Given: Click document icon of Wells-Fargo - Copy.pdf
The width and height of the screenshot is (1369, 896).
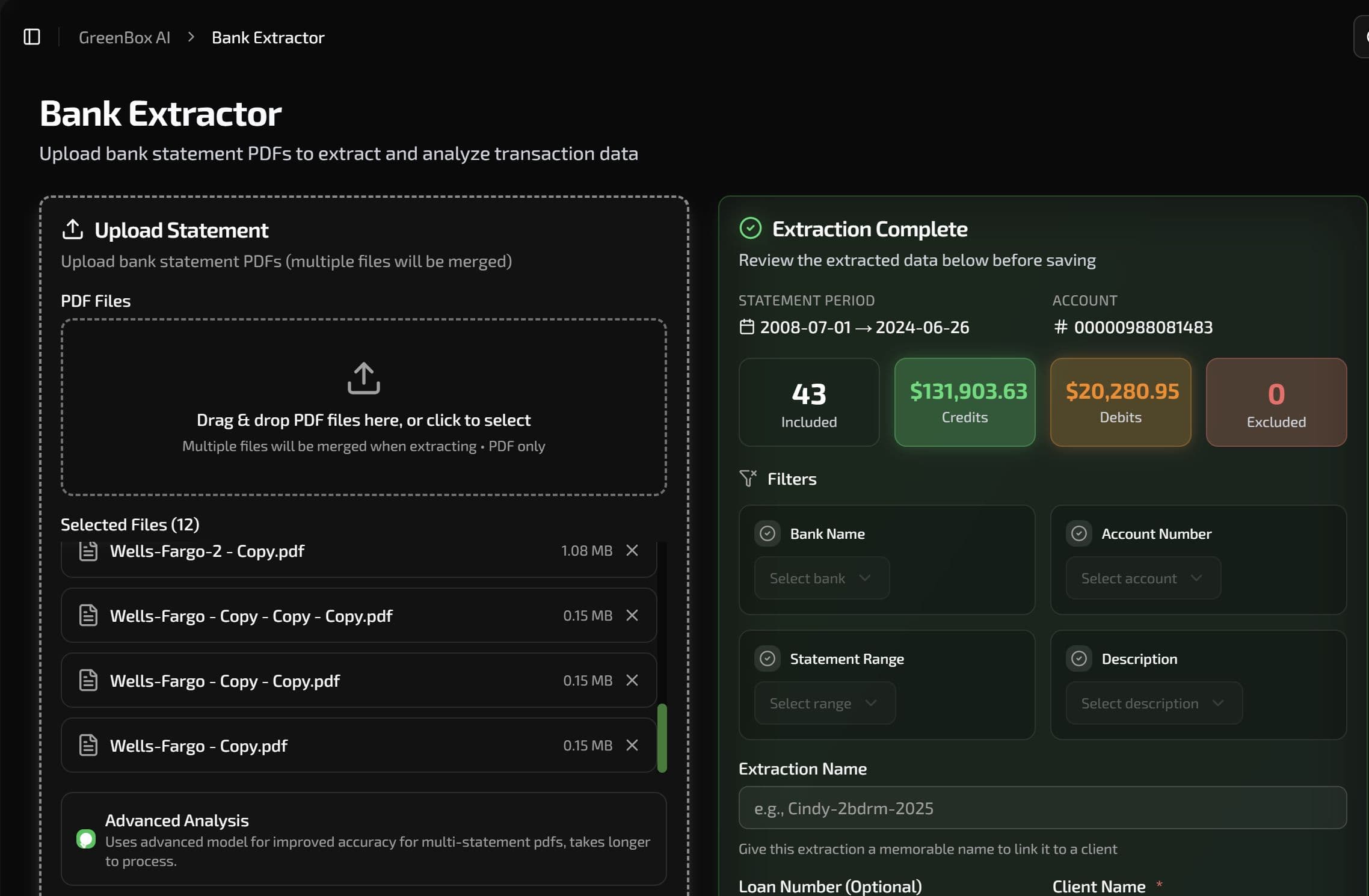Looking at the screenshot, I should click(88, 745).
